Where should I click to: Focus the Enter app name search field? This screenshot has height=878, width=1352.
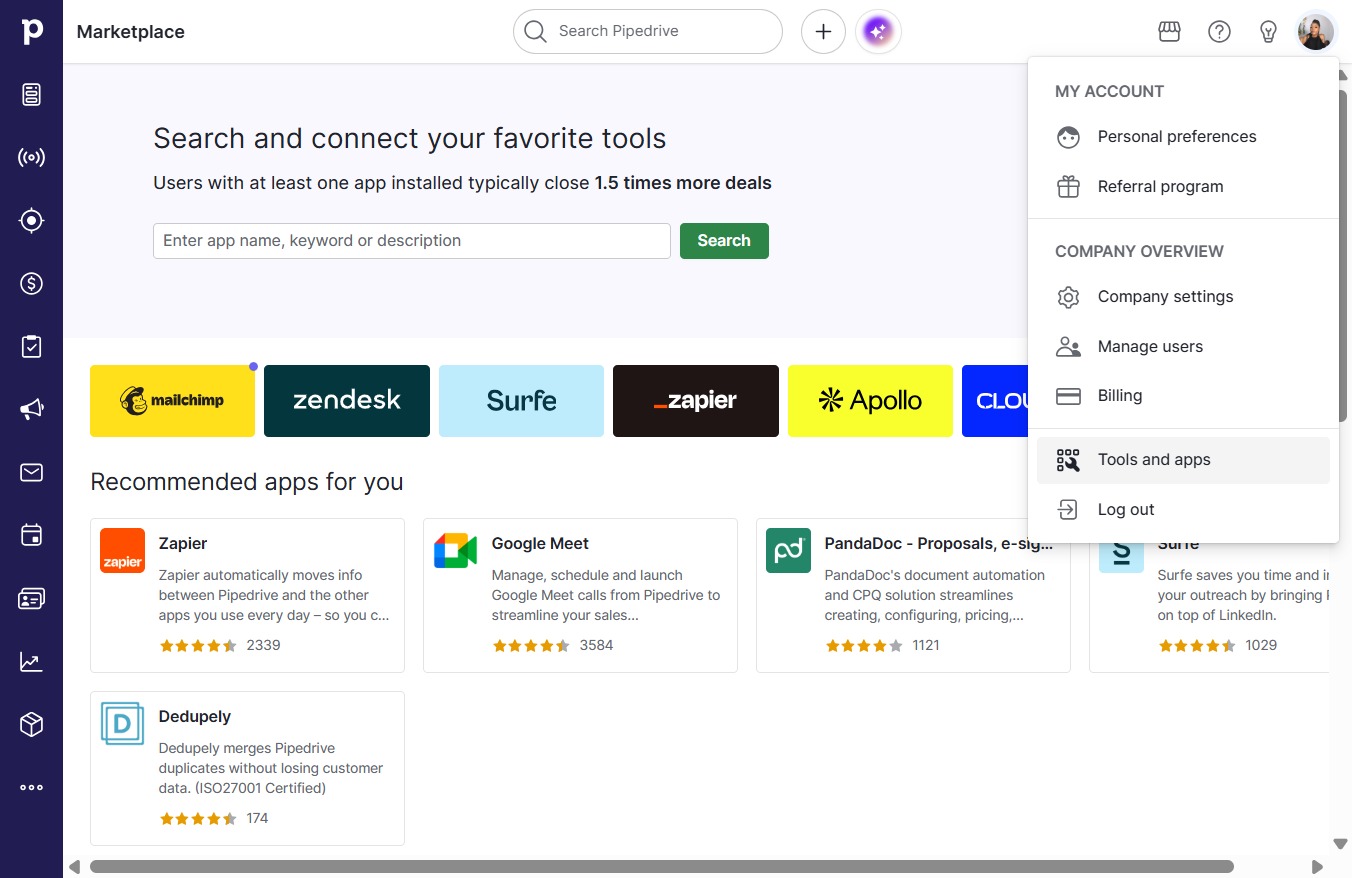[x=412, y=241]
